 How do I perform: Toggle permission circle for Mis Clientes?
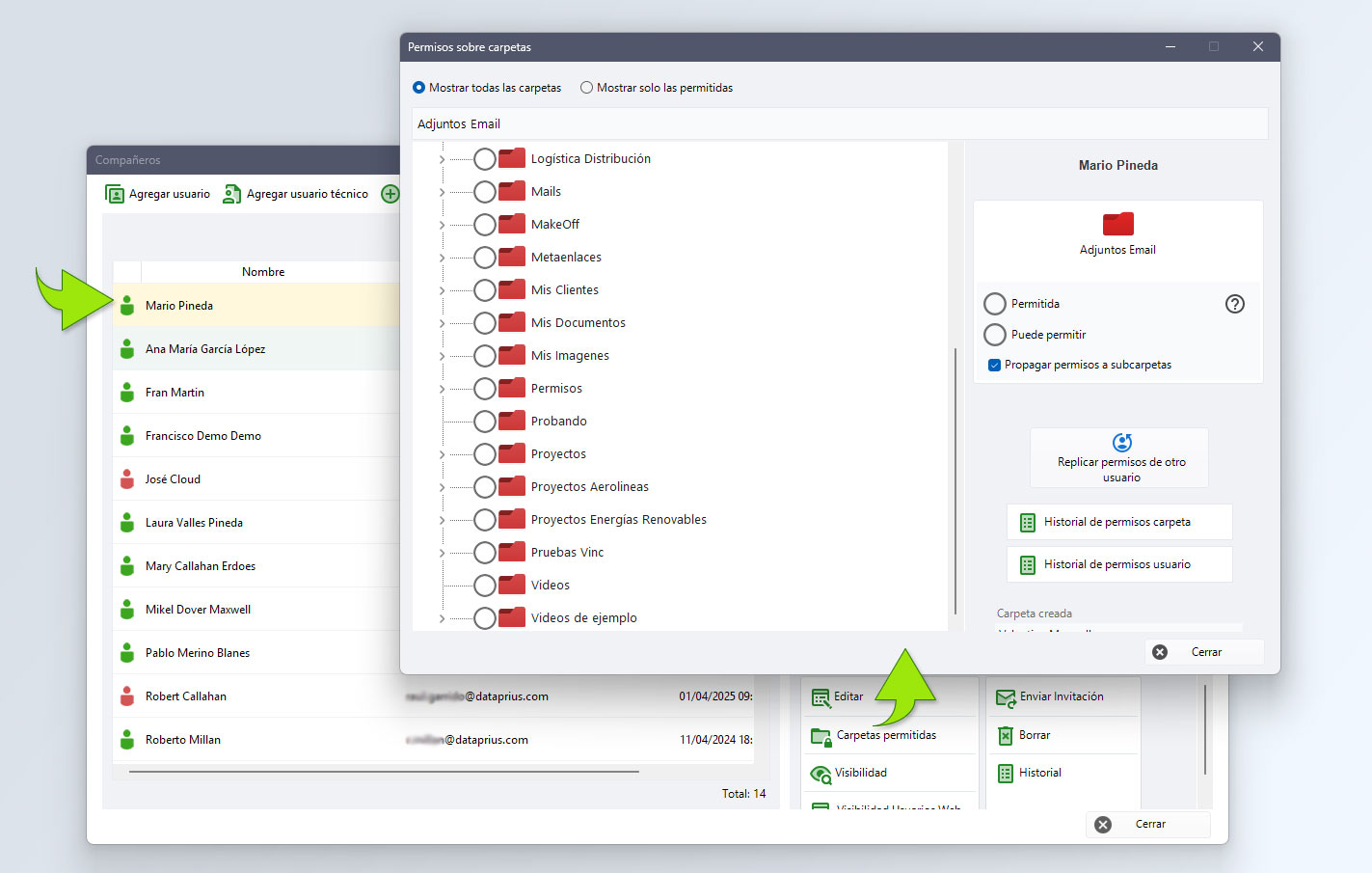click(485, 290)
